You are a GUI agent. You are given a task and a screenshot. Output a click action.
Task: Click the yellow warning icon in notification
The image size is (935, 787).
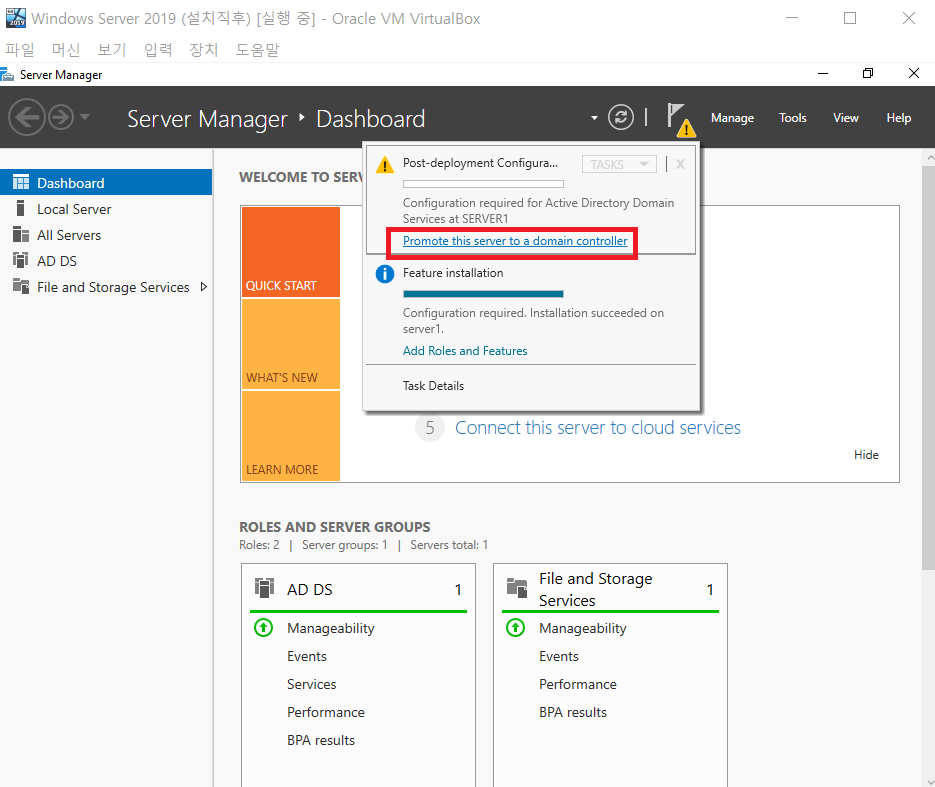pyautogui.click(x=385, y=165)
